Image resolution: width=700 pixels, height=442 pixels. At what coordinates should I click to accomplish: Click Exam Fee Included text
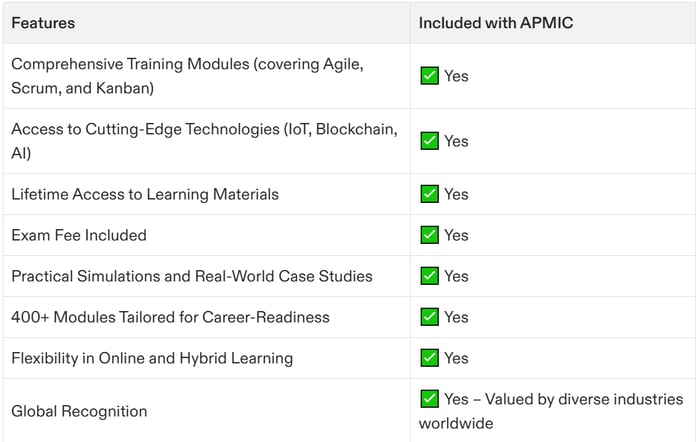(79, 235)
